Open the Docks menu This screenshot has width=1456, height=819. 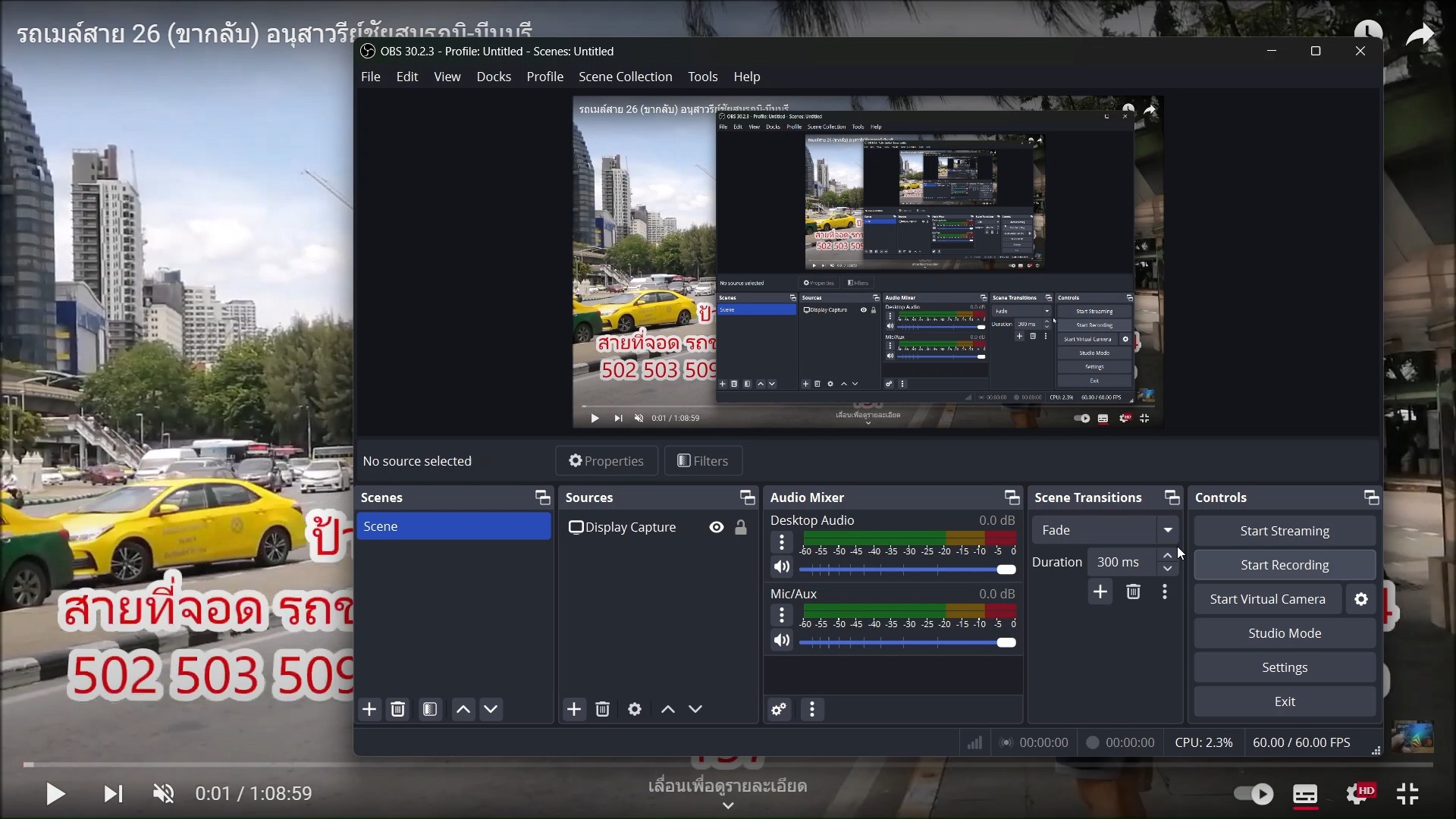pos(494,77)
